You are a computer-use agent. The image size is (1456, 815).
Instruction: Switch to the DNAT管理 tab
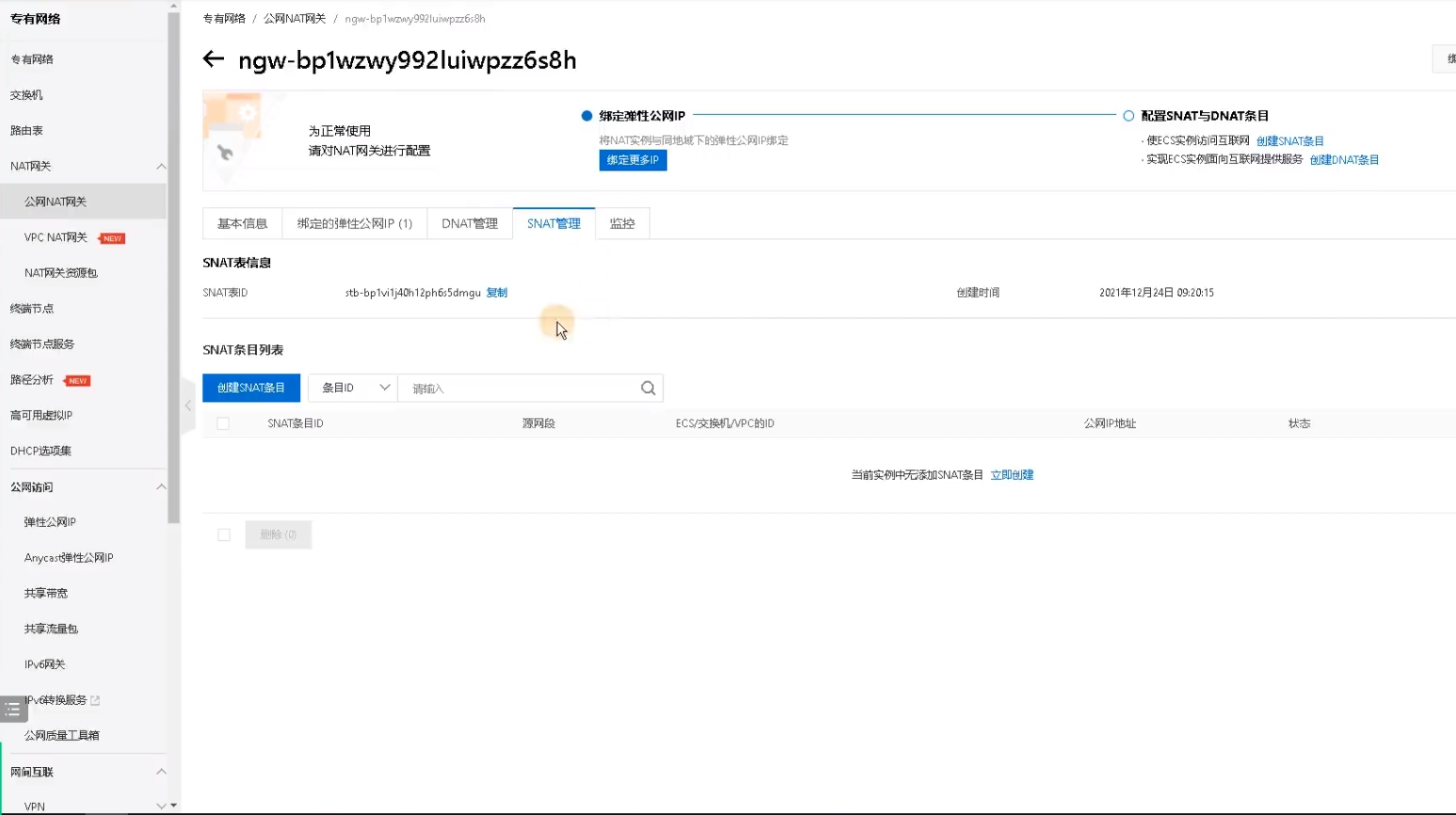[x=469, y=223]
